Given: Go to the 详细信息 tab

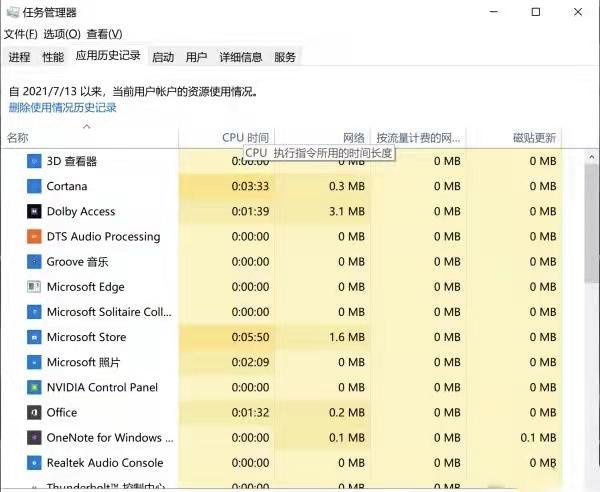Looking at the screenshot, I should coord(241,57).
